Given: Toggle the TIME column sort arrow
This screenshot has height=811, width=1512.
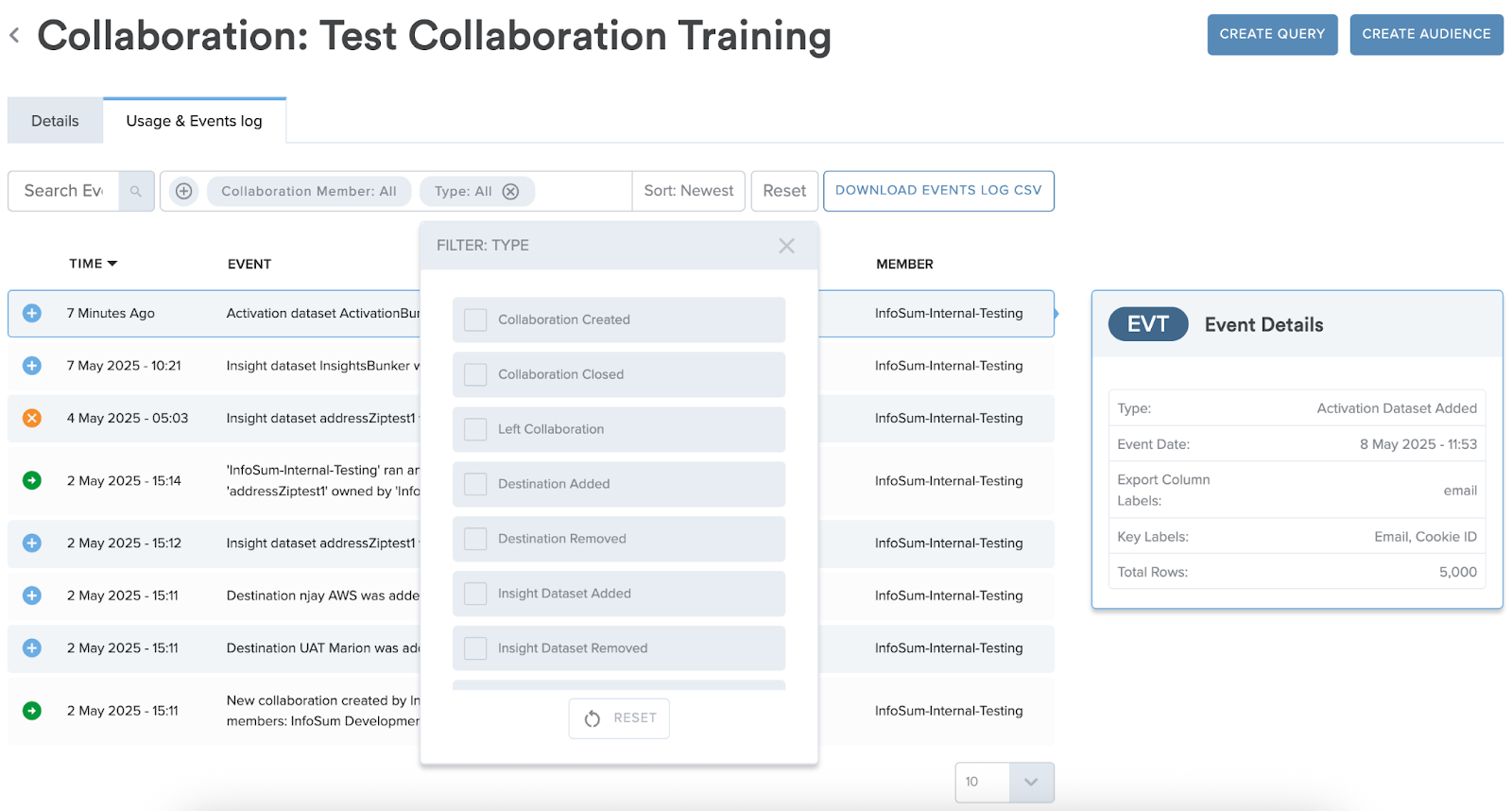Looking at the screenshot, I should point(112,264).
